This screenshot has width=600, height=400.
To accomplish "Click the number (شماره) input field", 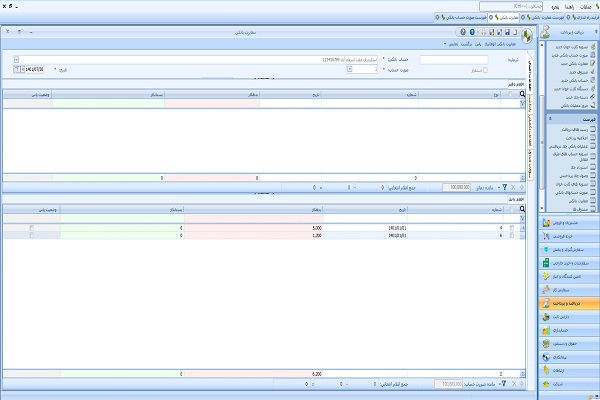I will click(454, 60).
